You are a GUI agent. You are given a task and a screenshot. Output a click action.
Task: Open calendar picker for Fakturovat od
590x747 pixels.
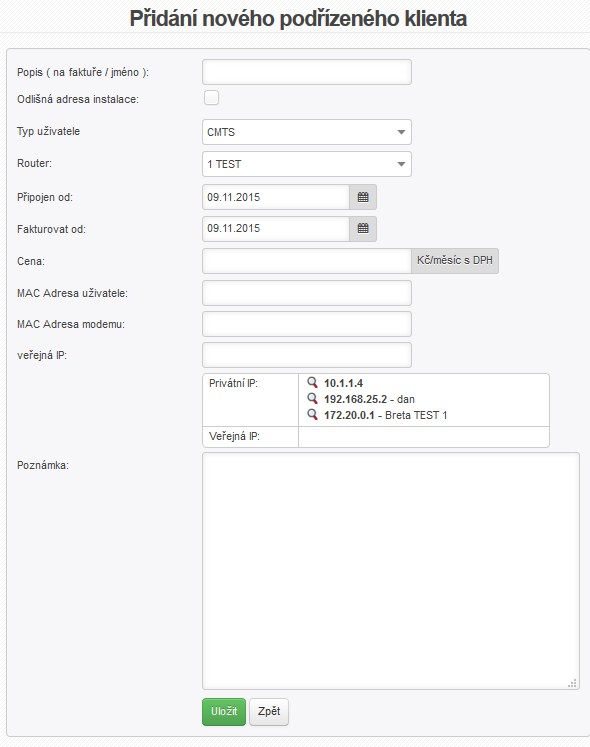click(x=363, y=229)
